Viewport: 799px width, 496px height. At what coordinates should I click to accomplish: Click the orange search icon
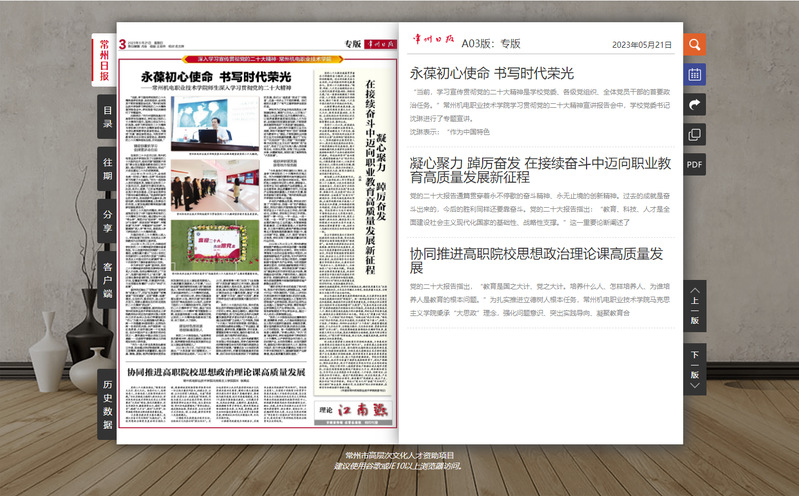point(694,44)
